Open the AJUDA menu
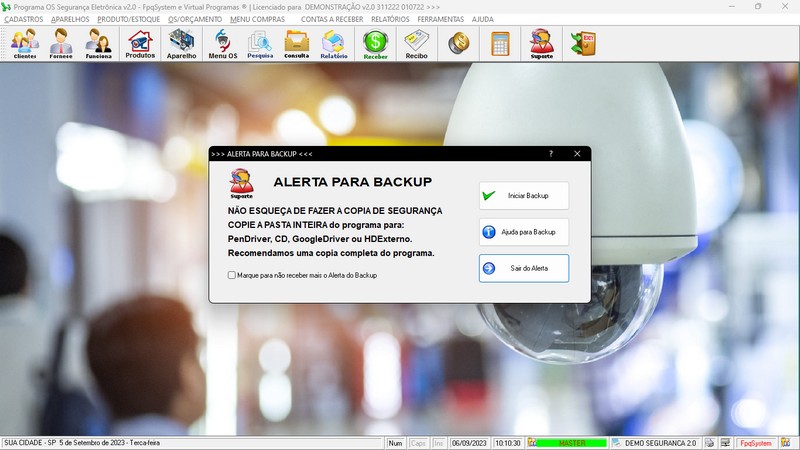The width and height of the screenshot is (800, 450). 483,19
